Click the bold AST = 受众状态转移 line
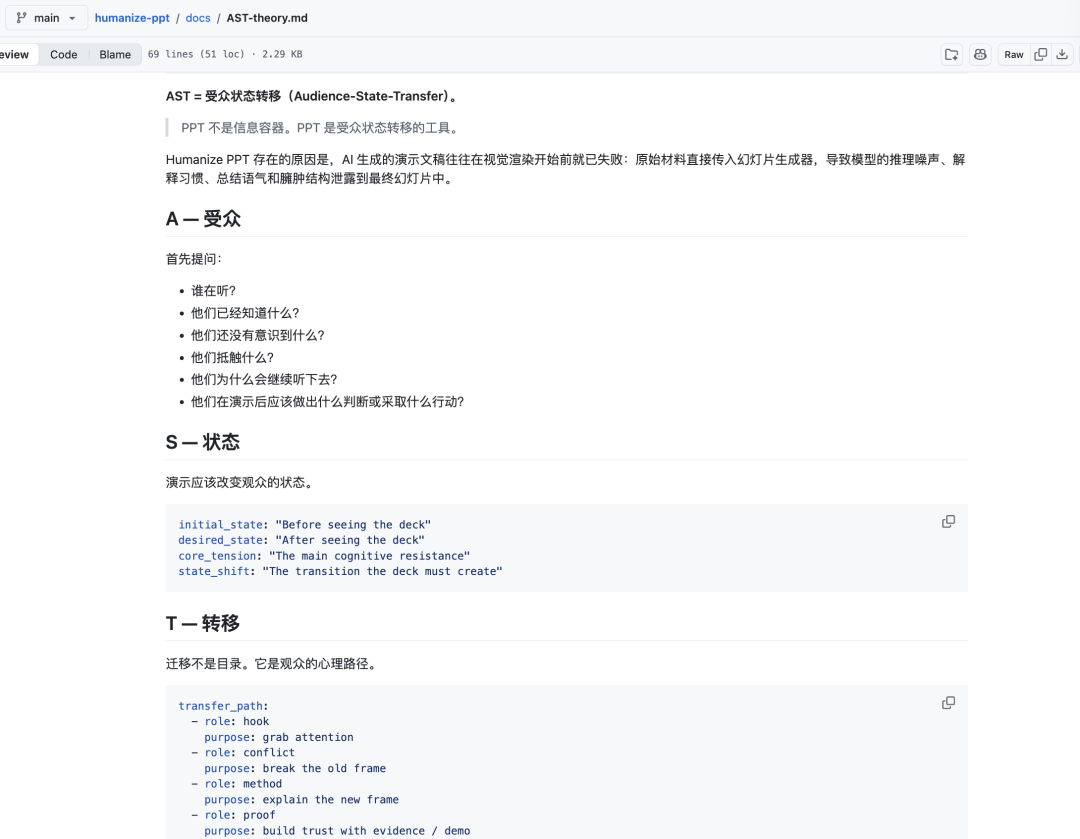This screenshot has height=839, width=1080. click(x=313, y=96)
